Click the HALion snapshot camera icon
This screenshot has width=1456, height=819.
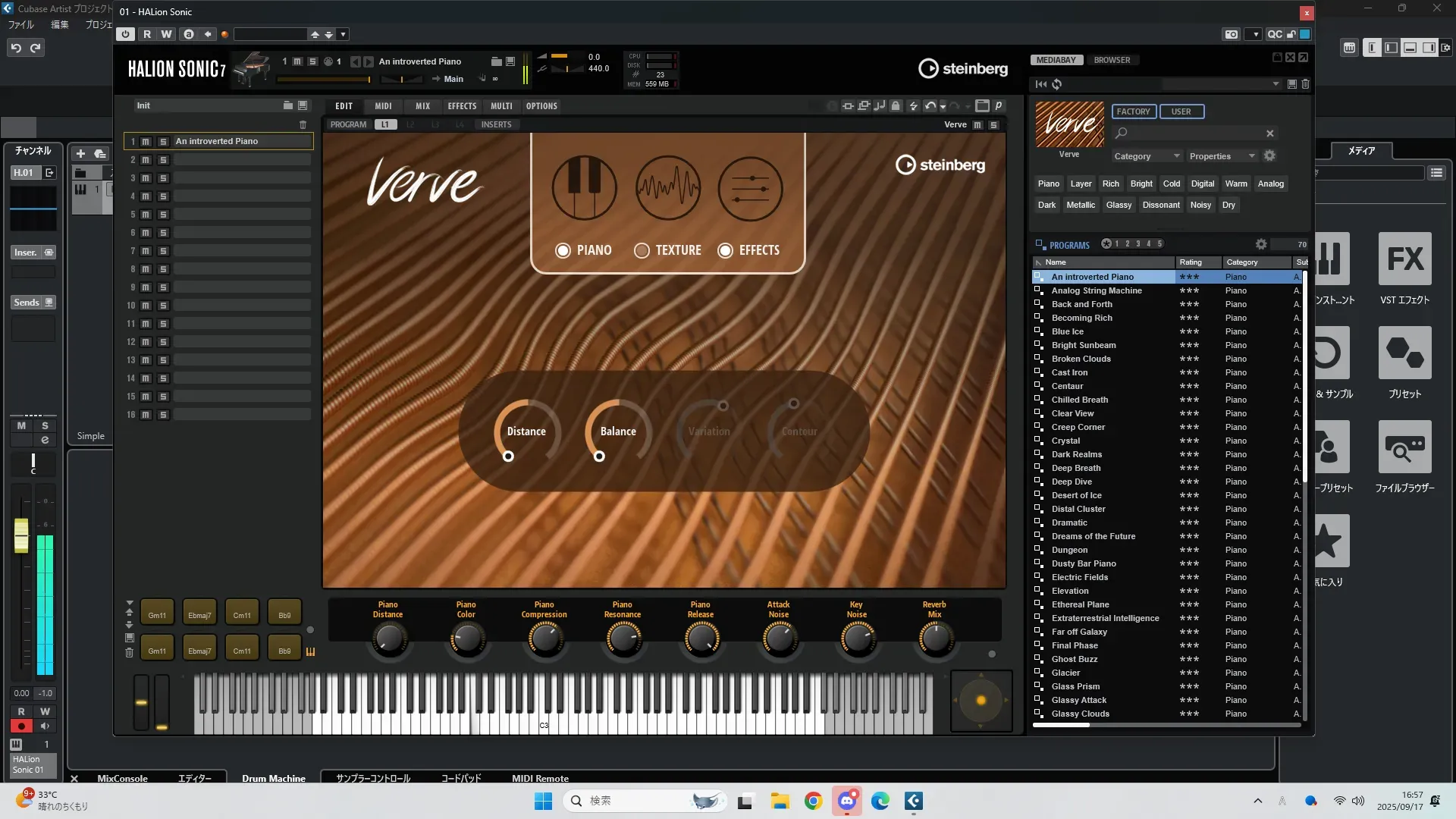pyautogui.click(x=1231, y=34)
